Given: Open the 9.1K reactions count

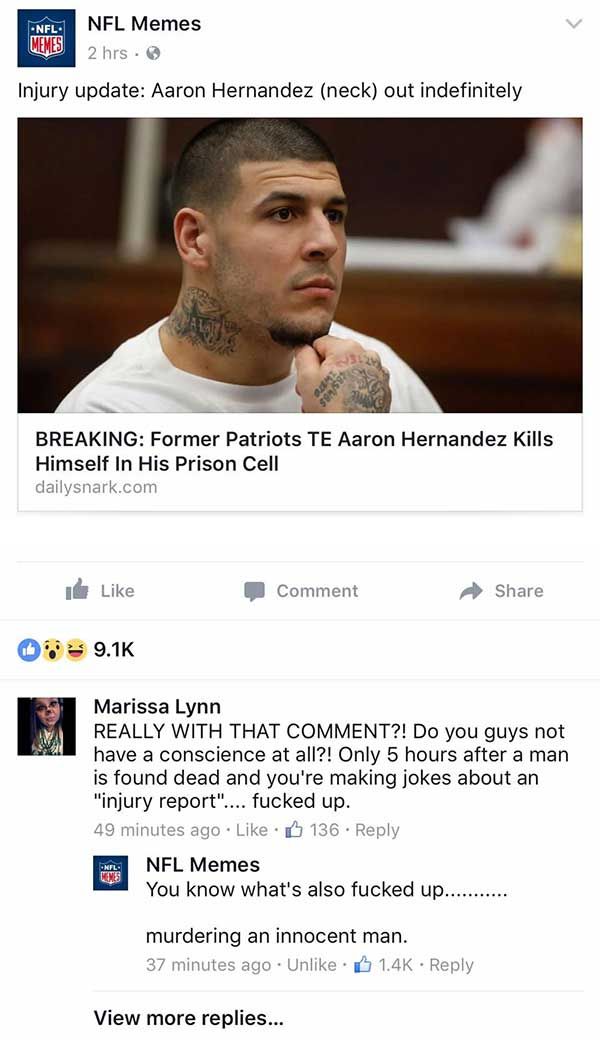Looking at the screenshot, I should pyautogui.click(x=114, y=650).
